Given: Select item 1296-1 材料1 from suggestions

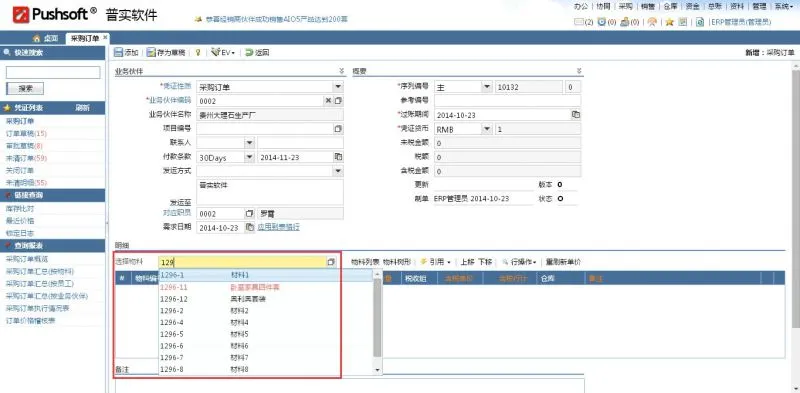Looking at the screenshot, I should pyautogui.click(x=266, y=275).
